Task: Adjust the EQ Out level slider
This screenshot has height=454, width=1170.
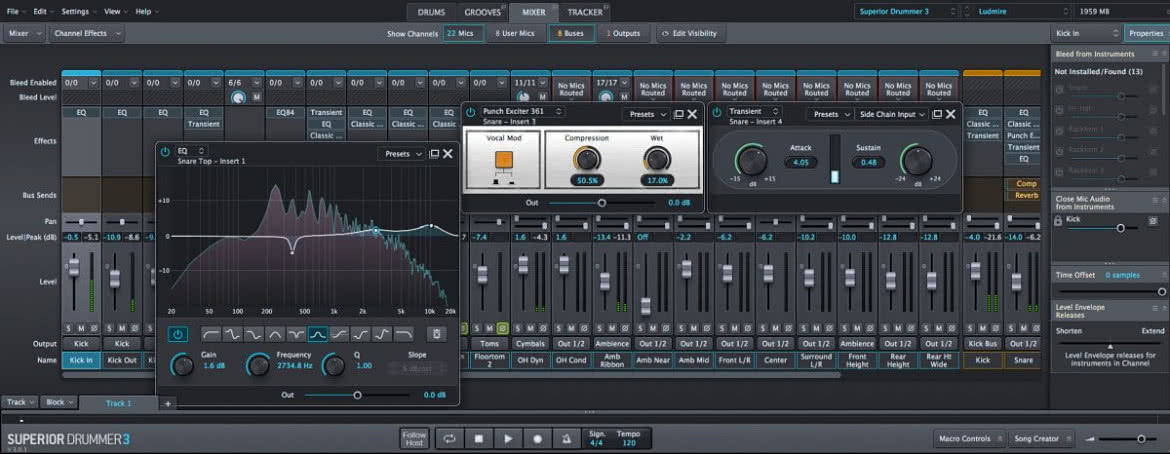Action: (357, 395)
